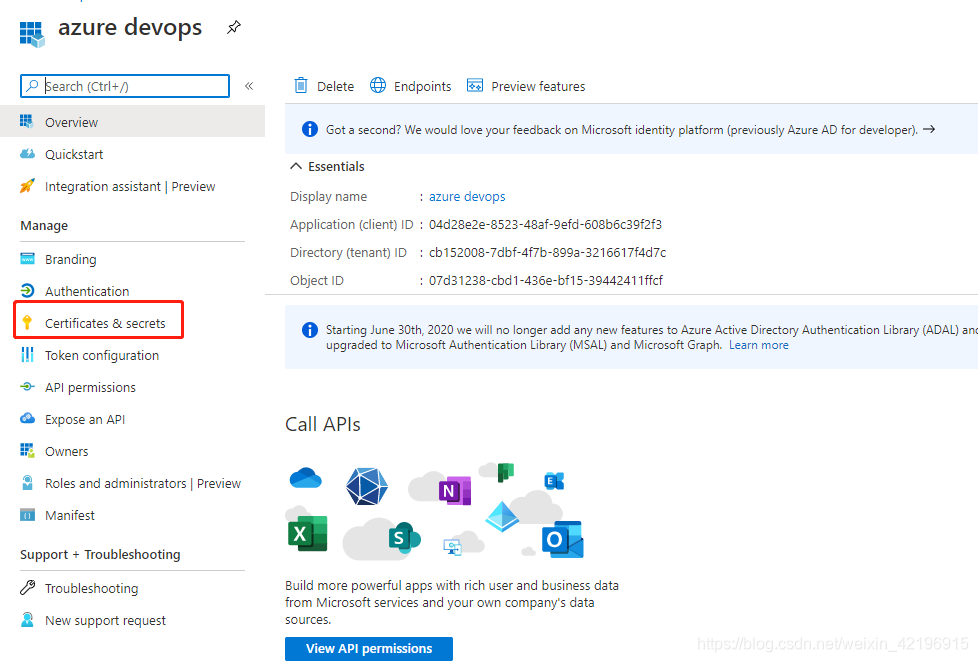Click the Exchange icon in Call APIs
The width and height of the screenshot is (978, 662).
click(554, 481)
